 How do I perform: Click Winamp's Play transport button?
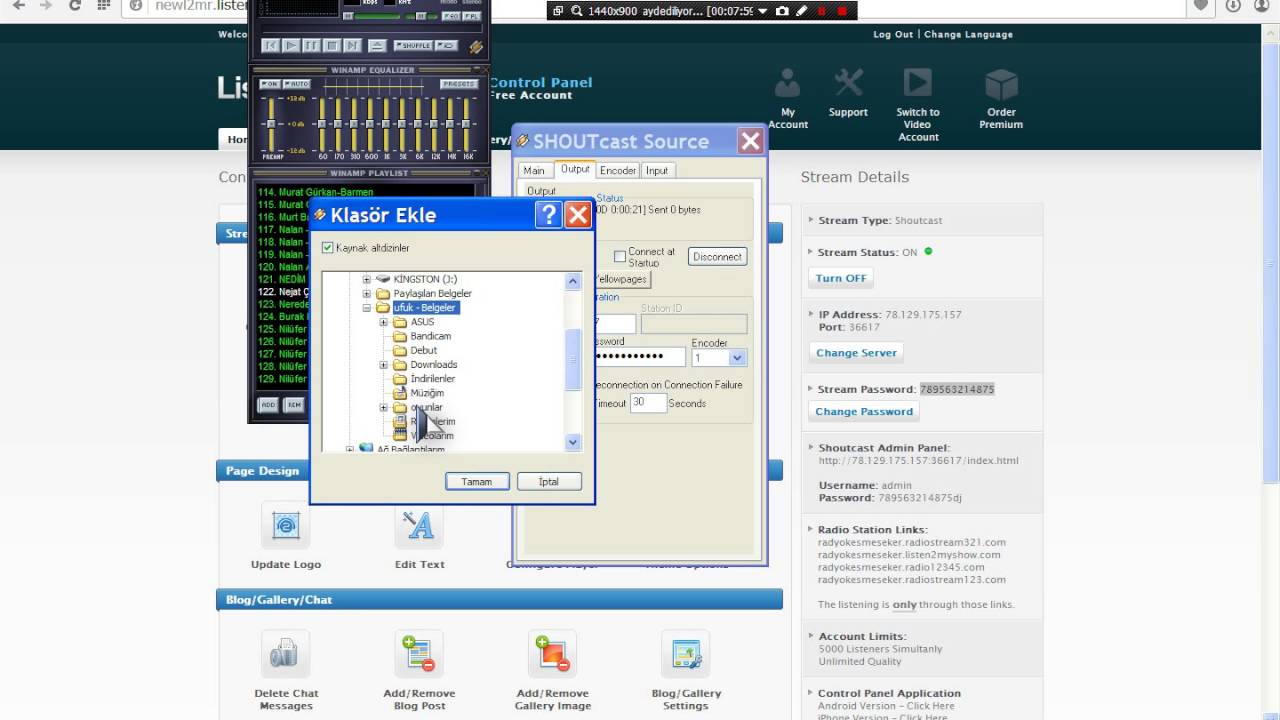click(291, 46)
